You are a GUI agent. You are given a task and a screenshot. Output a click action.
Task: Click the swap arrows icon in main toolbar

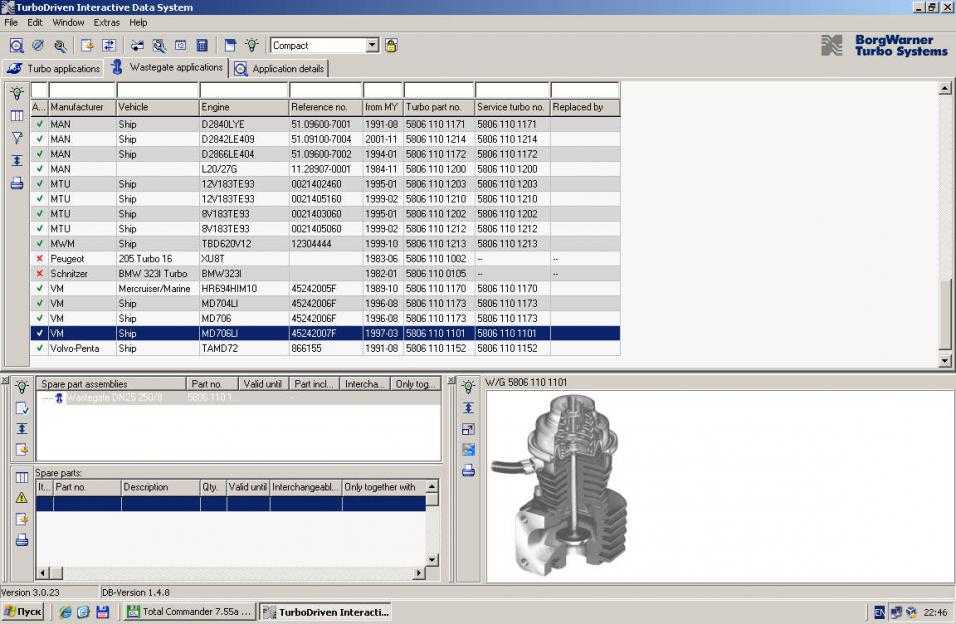pos(109,45)
